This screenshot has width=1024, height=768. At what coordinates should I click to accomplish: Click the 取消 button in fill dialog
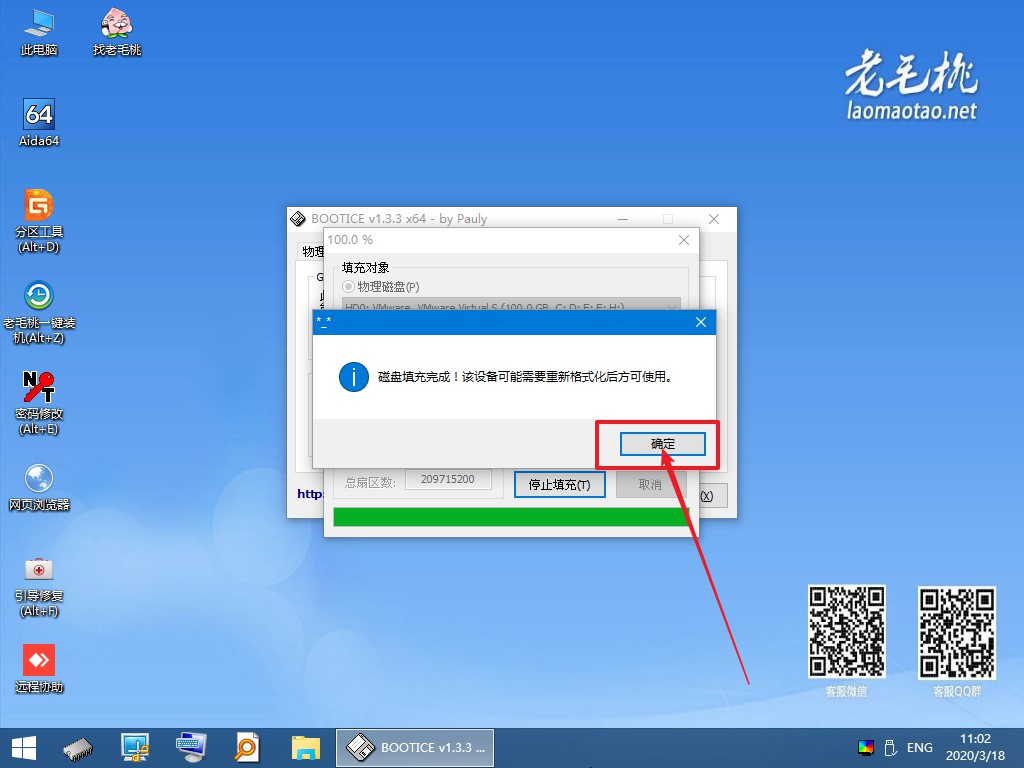pos(650,485)
